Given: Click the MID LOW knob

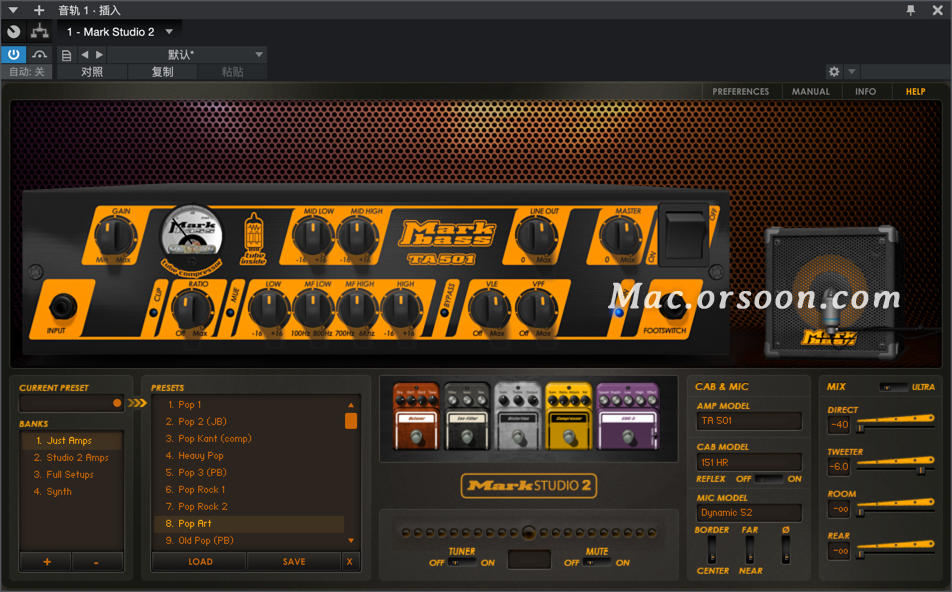Looking at the screenshot, I should [x=313, y=237].
